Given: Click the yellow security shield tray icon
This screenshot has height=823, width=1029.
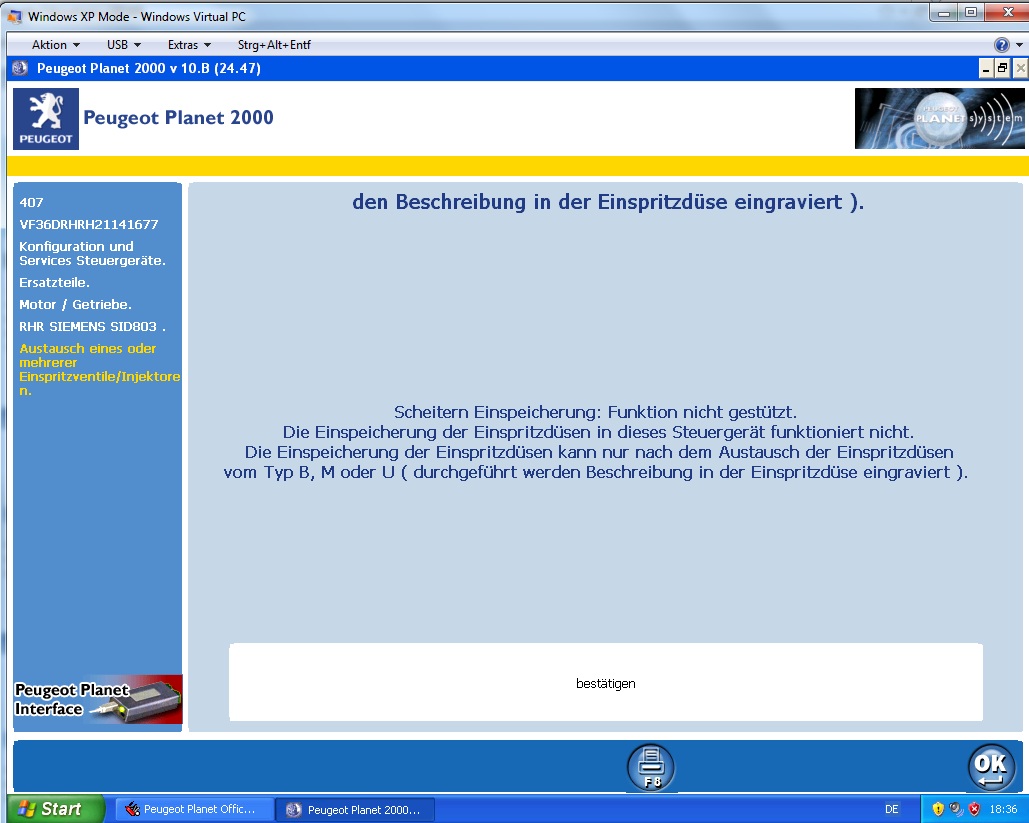Looking at the screenshot, I should click(938, 809).
